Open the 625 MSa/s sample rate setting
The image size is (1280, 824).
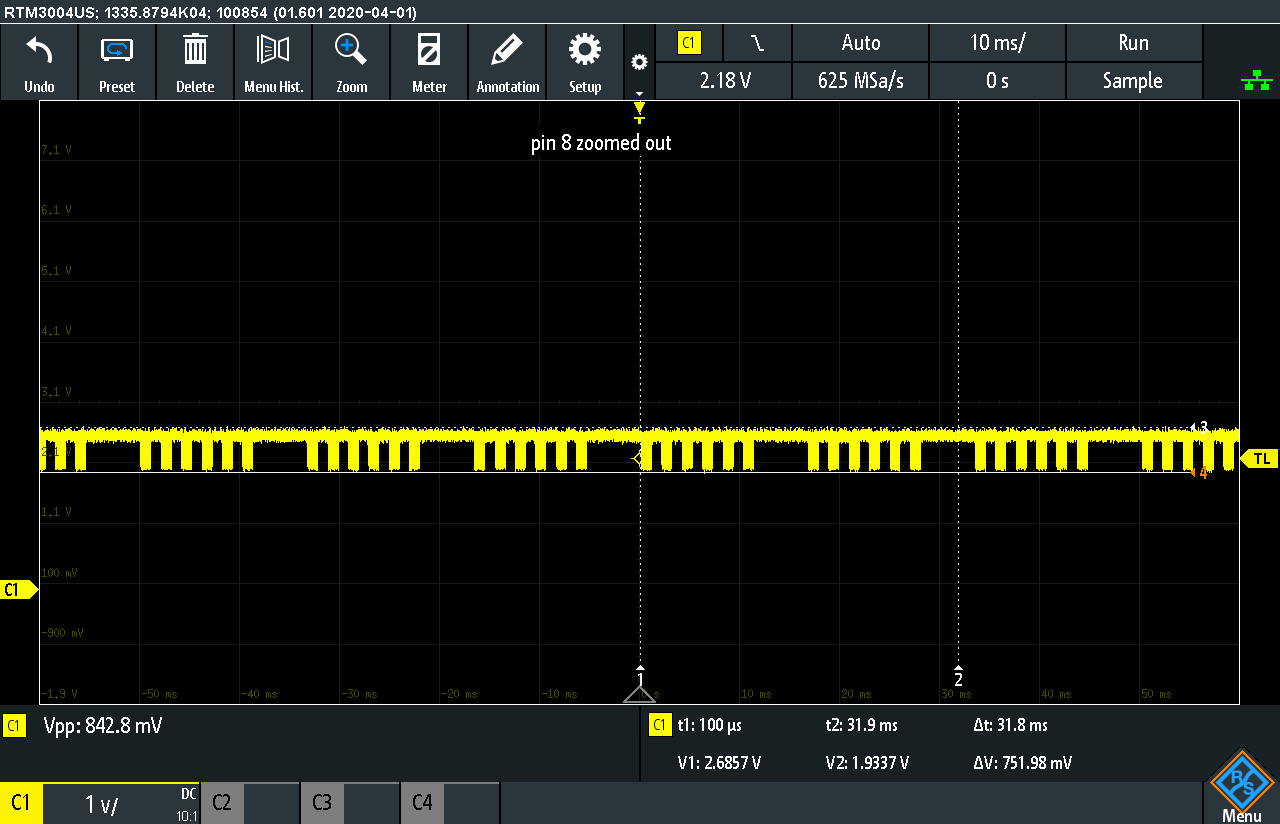click(861, 81)
